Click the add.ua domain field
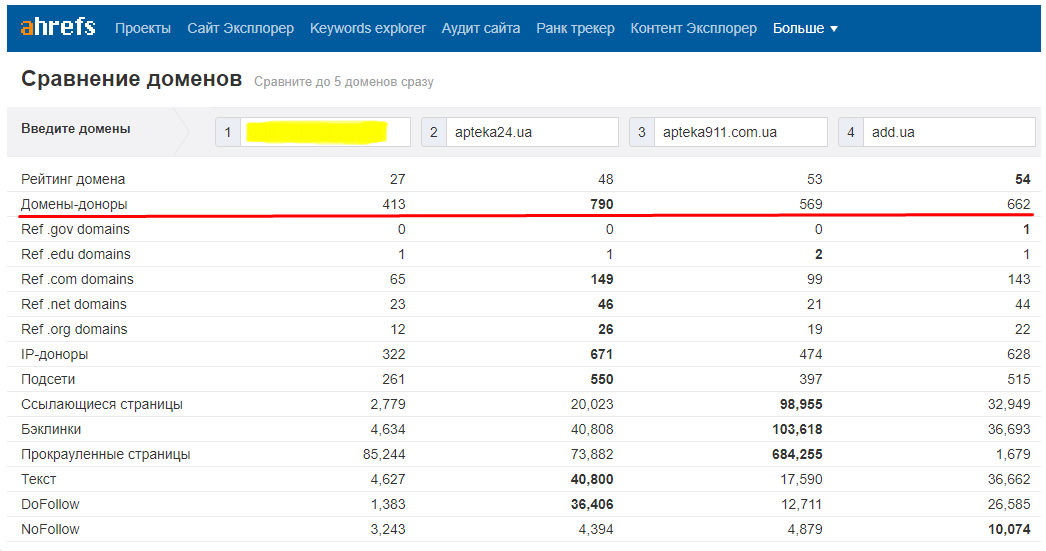This screenshot has width=1046, height=551. pyautogui.click(x=949, y=132)
